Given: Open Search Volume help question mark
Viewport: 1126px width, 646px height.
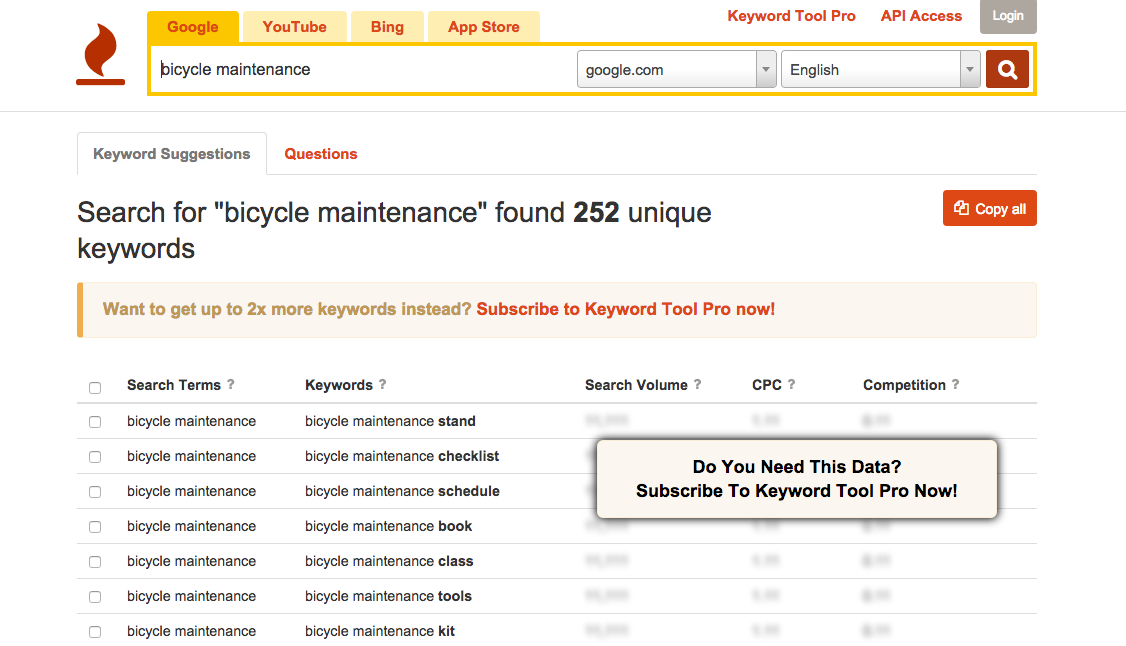Looking at the screenshot, I should 697,385.
